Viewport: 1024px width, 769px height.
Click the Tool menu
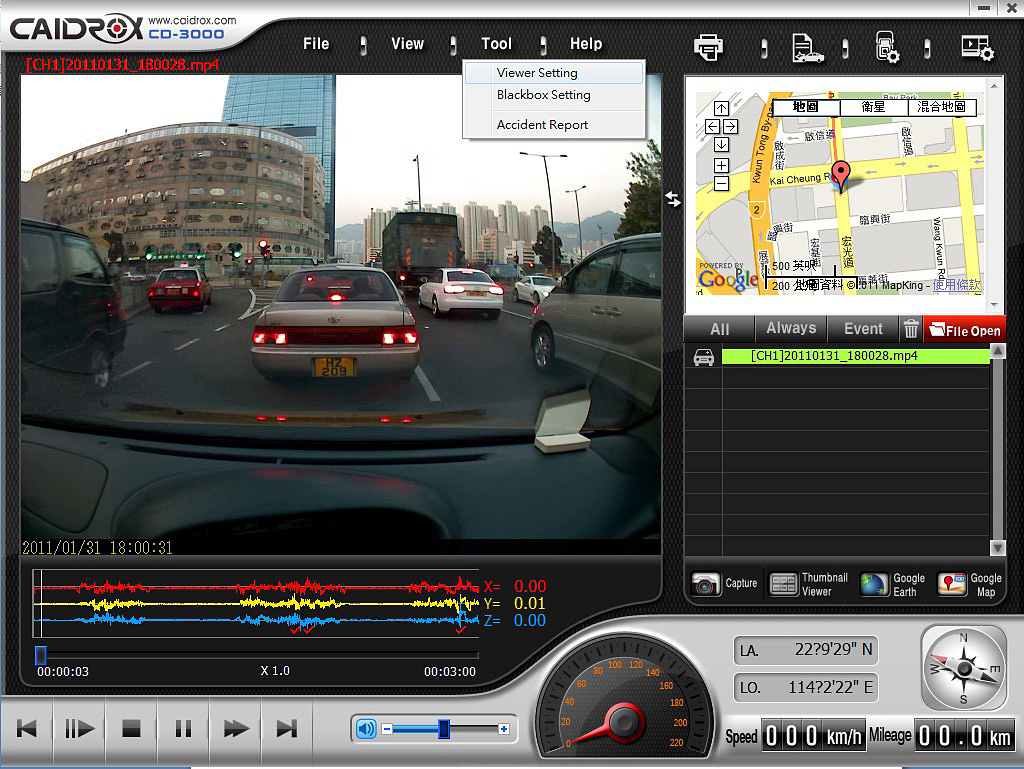[496, 44]
